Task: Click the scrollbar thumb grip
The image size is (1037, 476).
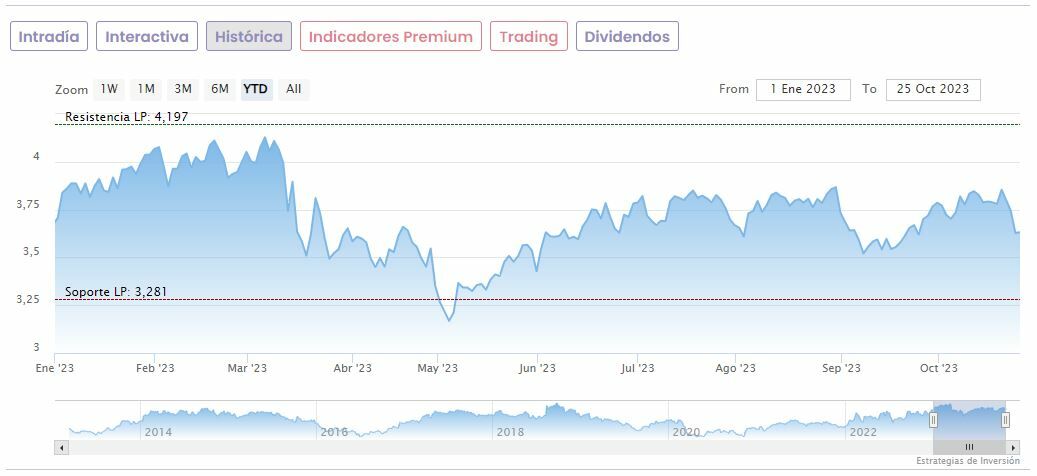Action: [969, 447]
